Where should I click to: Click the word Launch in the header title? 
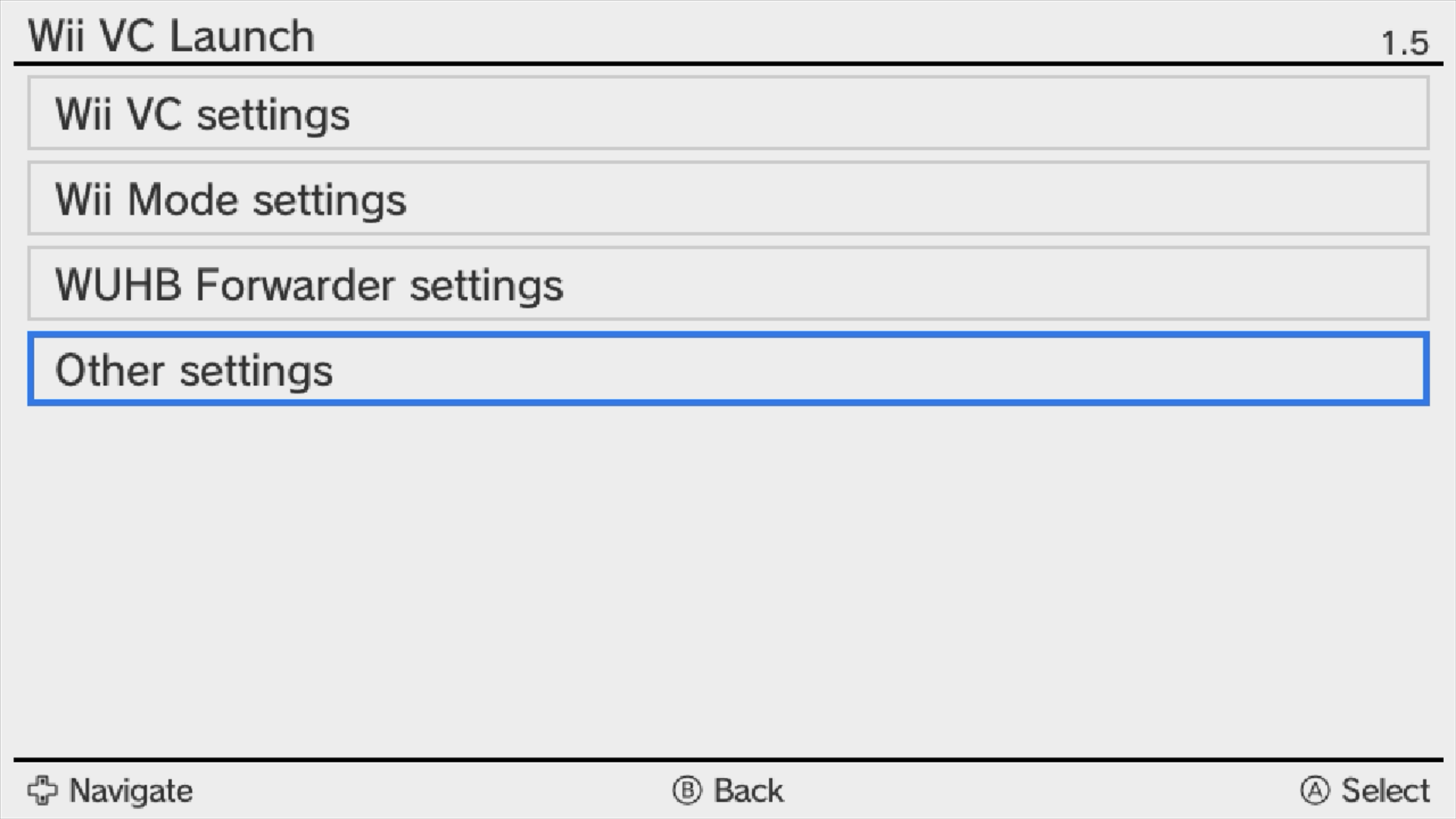click(242, 36)
